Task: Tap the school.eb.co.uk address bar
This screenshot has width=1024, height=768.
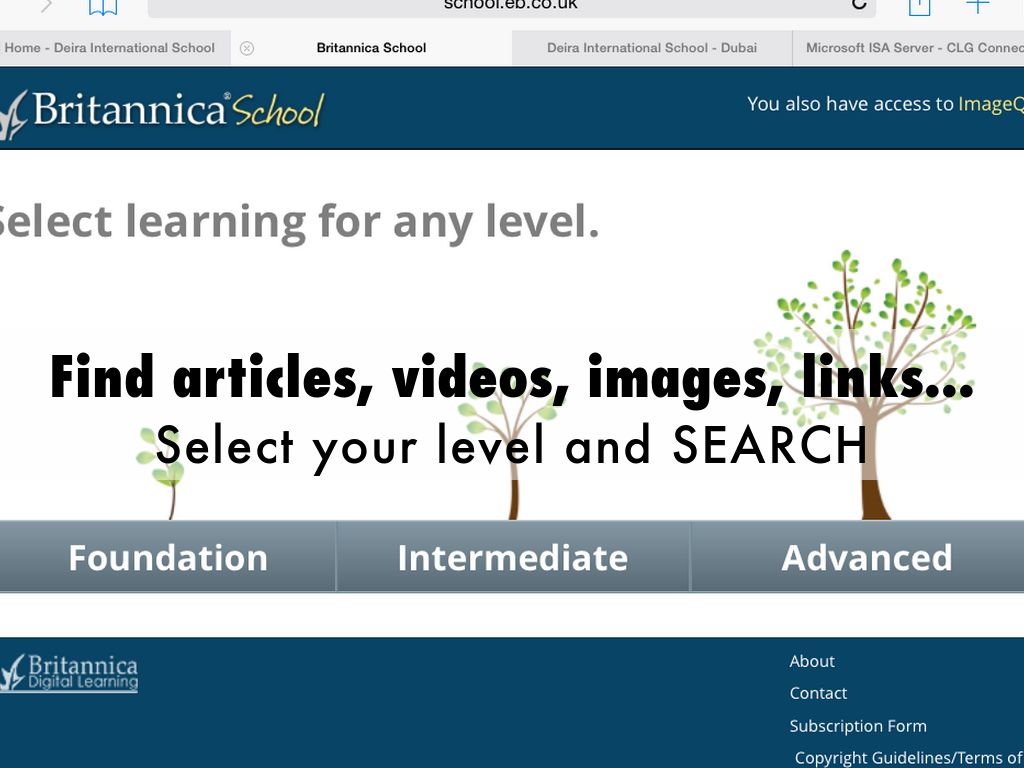Action: pyautogui.click(x=510, y=6)
